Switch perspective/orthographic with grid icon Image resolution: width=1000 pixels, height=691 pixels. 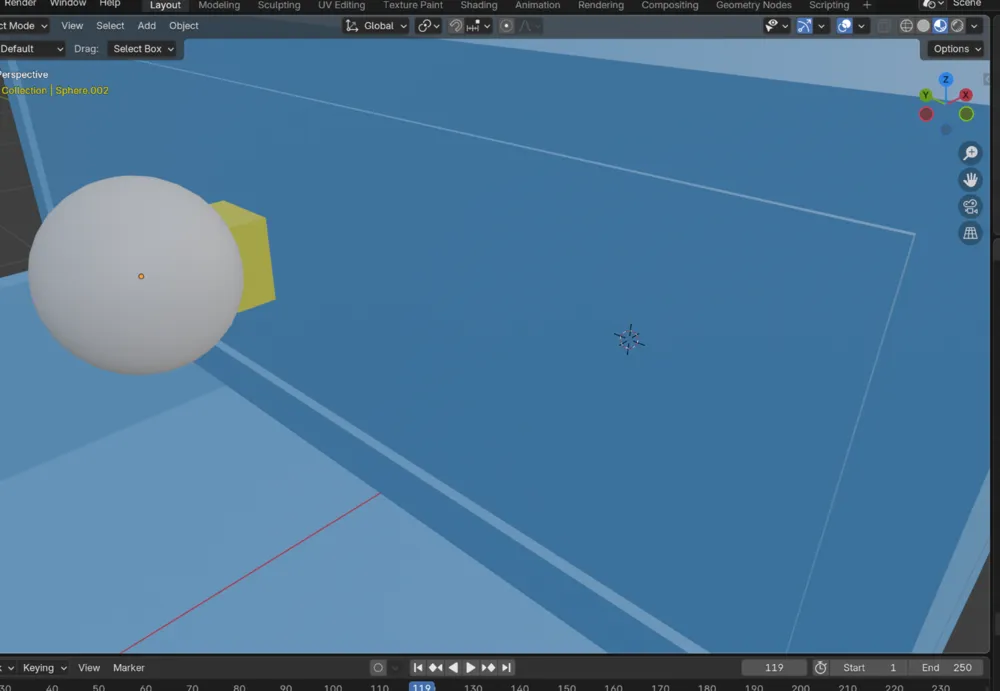point(970,234)
